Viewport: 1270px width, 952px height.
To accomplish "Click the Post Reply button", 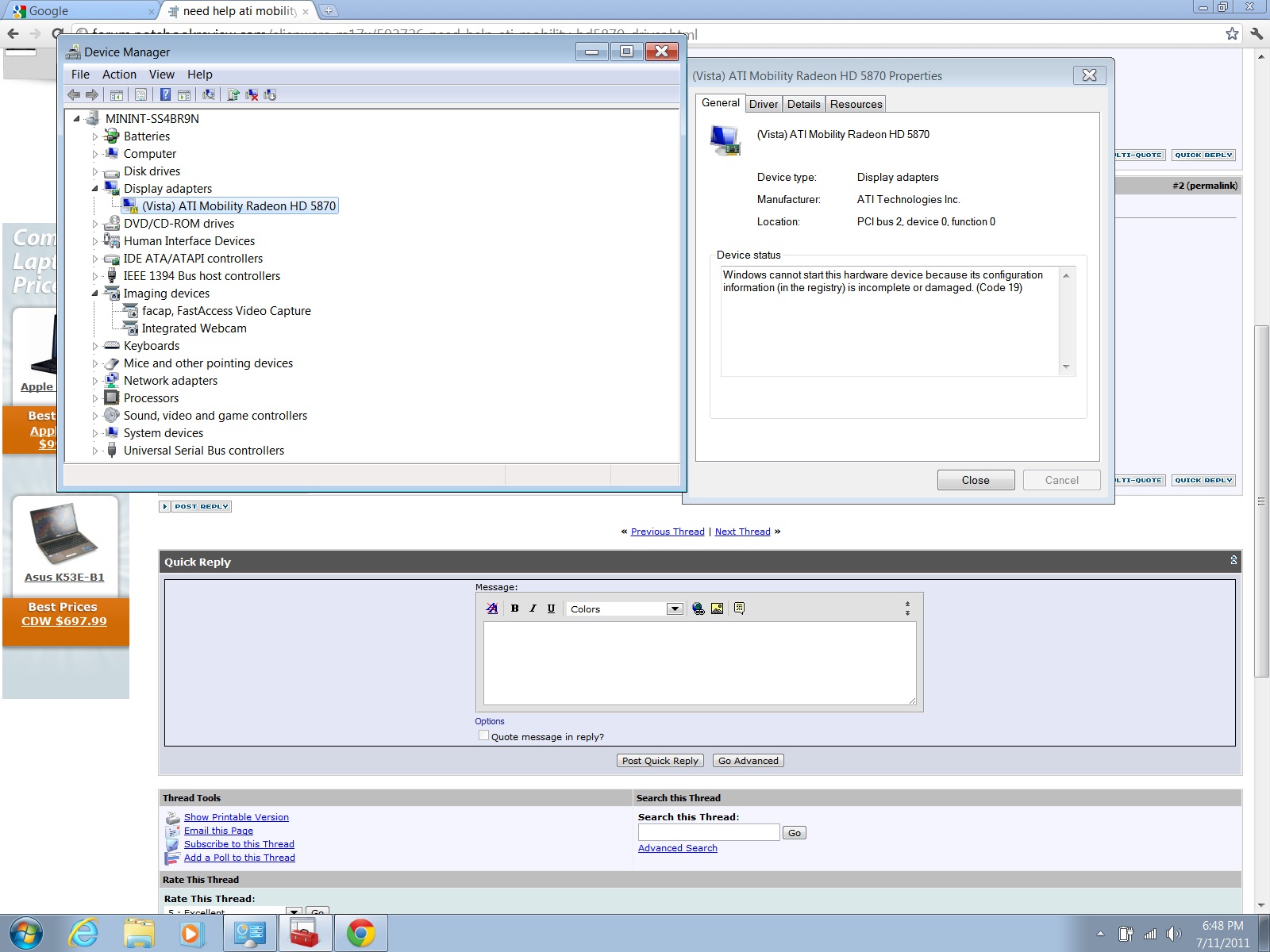I will coord(195,506).
